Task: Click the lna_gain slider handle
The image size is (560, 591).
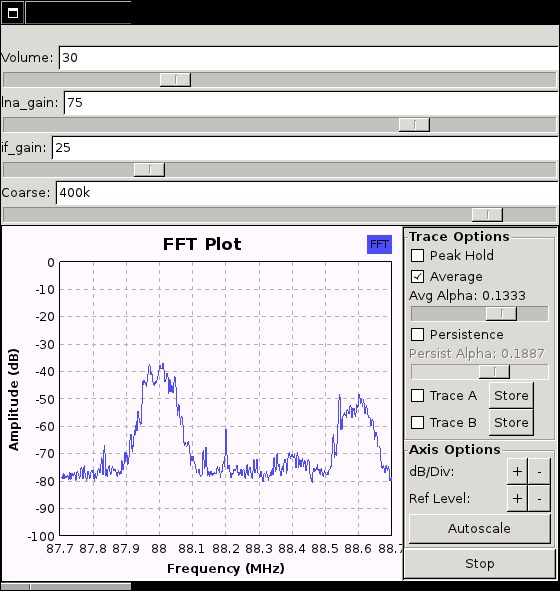Action: click(x=414, y=125)
